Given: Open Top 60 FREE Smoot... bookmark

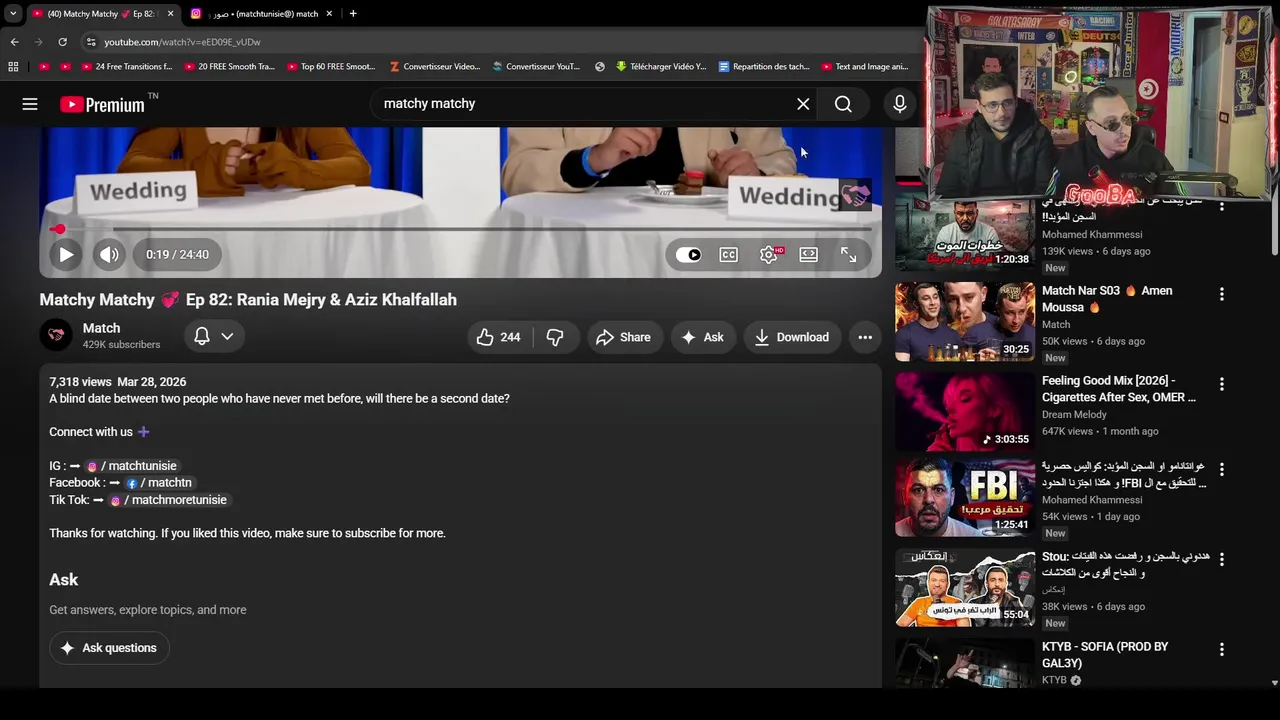Looking at the screenshot, I should point(331,67).
